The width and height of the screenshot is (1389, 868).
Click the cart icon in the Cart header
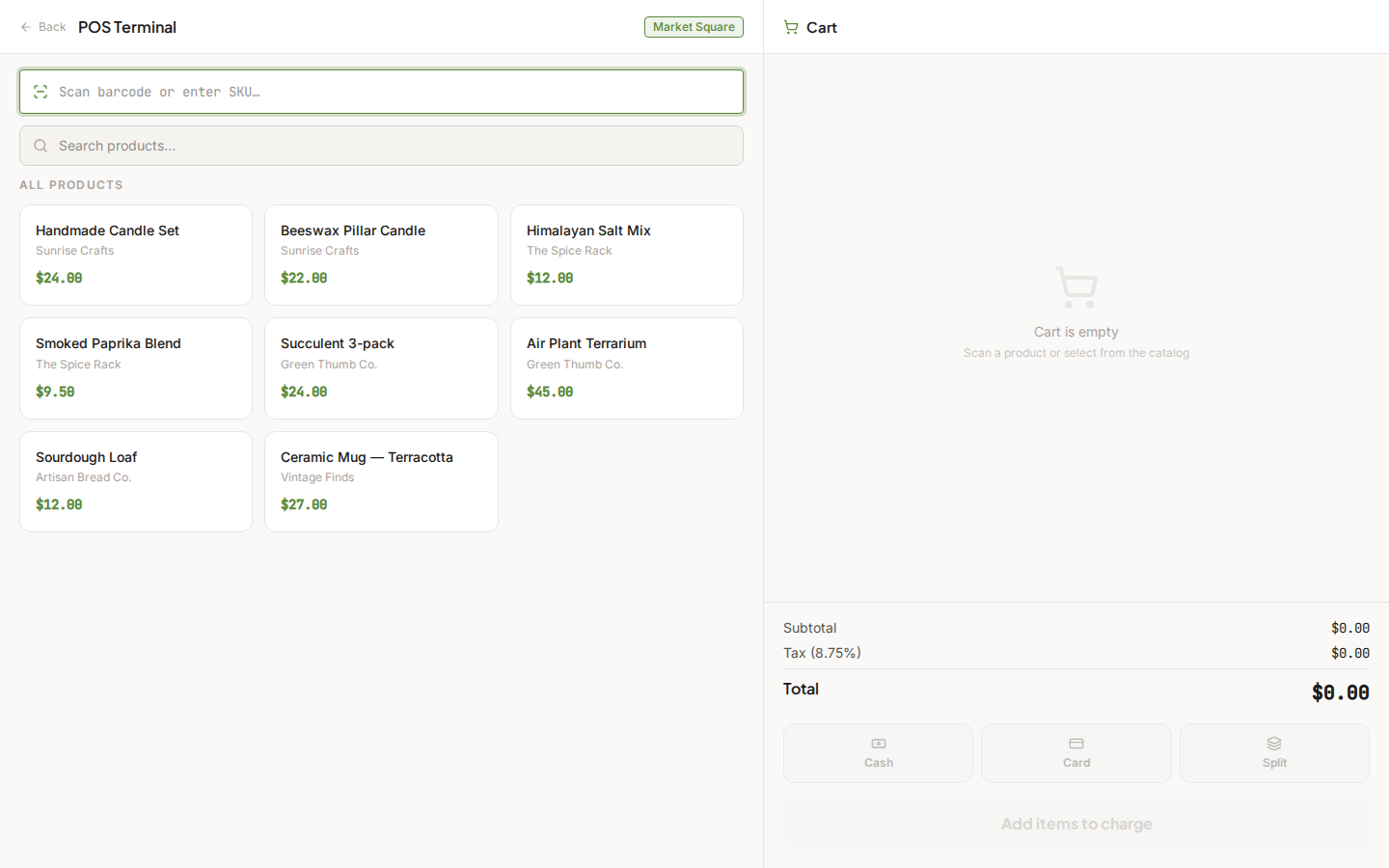click(x=791, y=27)
